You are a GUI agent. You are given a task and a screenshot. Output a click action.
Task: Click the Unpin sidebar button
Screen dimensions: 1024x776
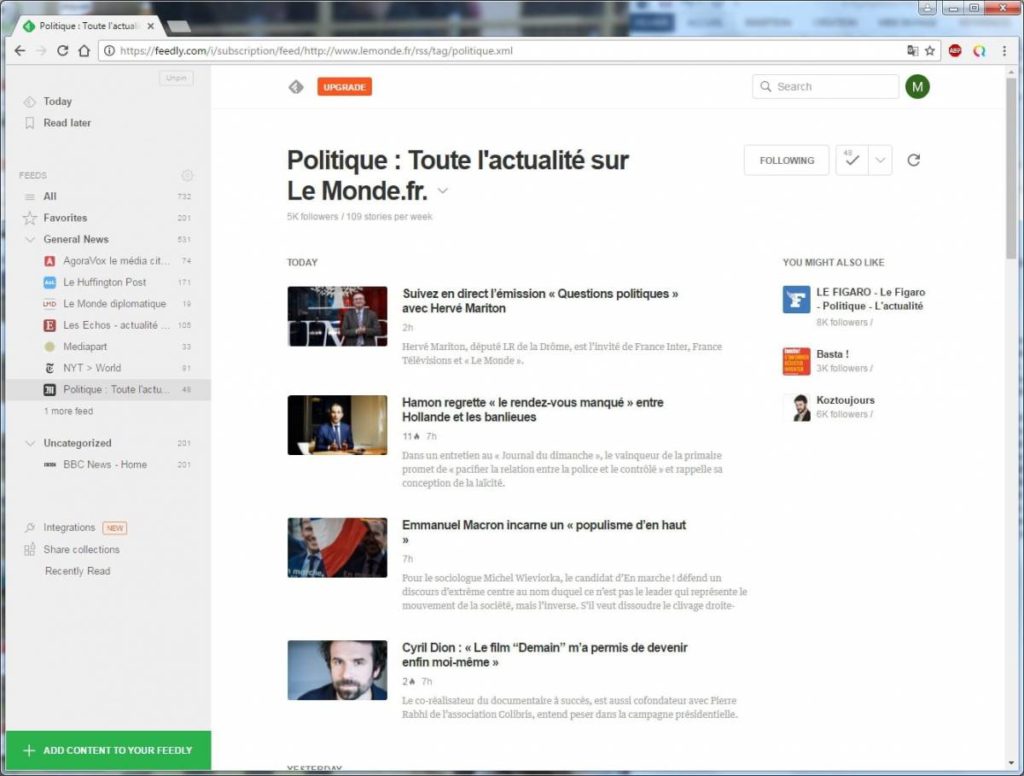point(176,78)
